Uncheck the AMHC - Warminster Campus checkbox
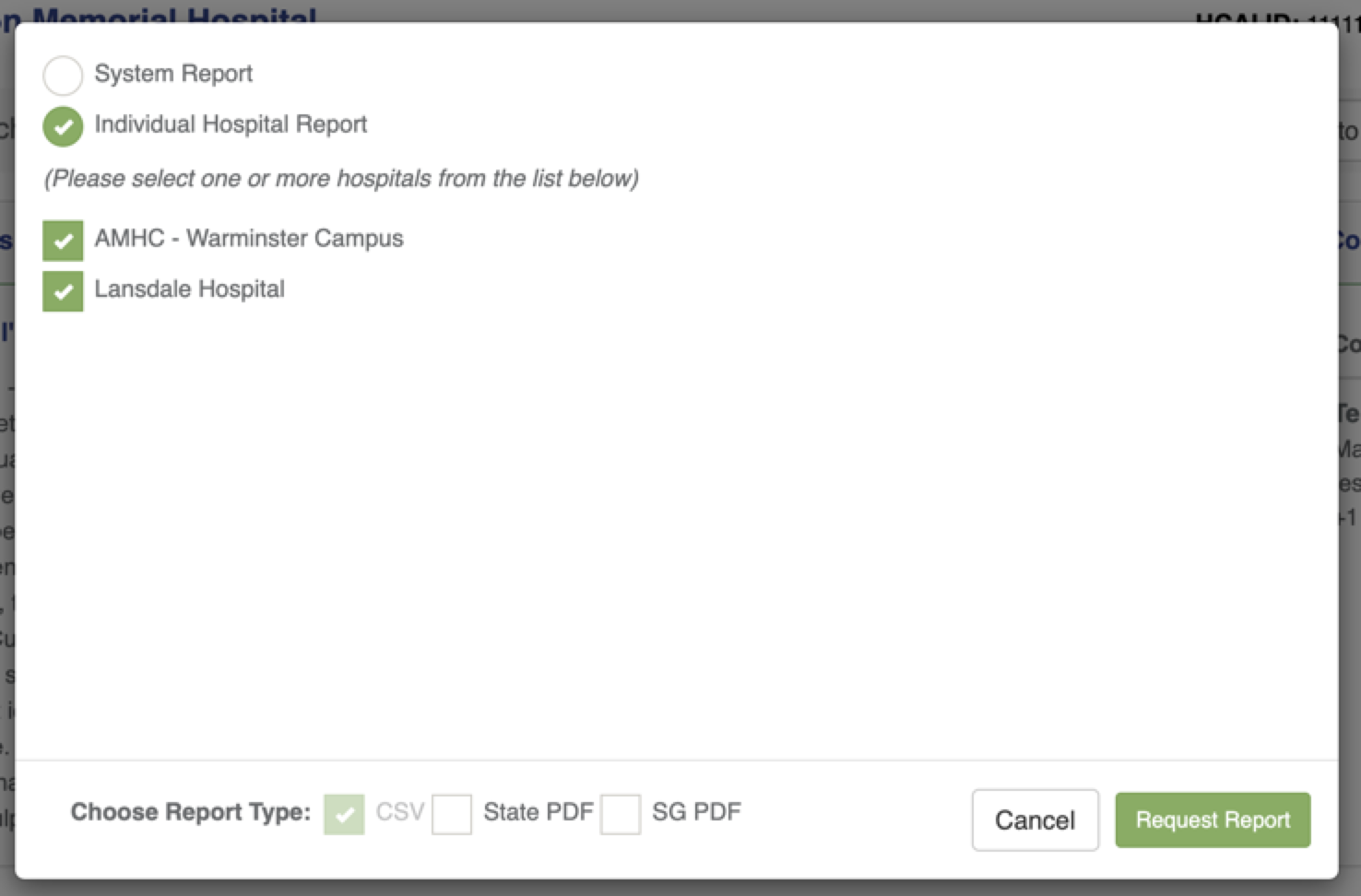 pos(63,241)
